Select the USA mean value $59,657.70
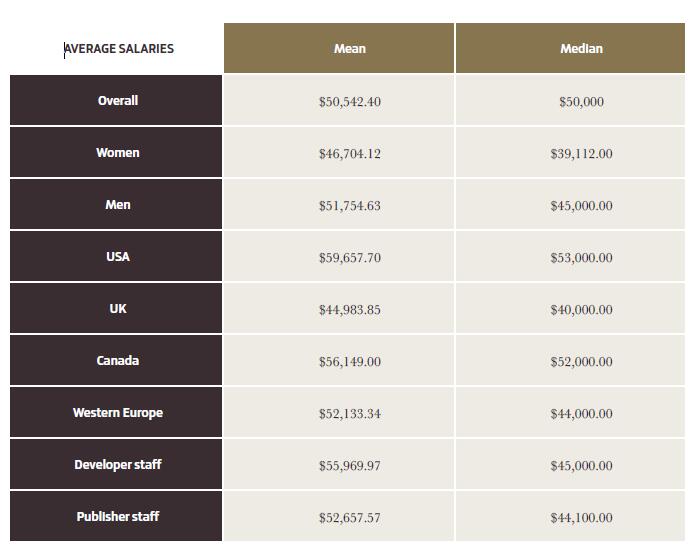Screen dimensions: 694x554 pyautogui.click(x=350, y=258)
